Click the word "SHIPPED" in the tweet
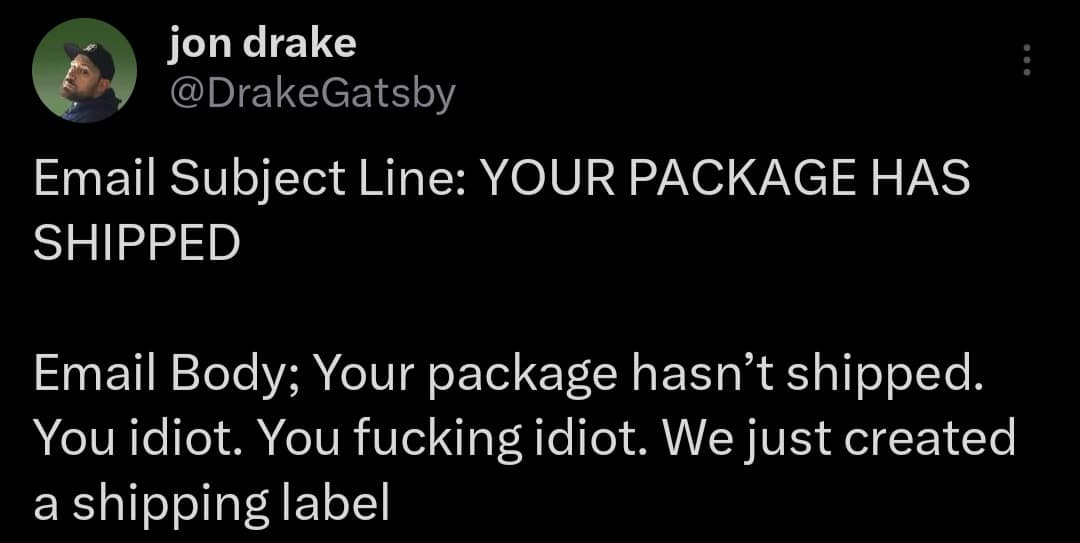The image size is (1080, 543). [137, 243]
